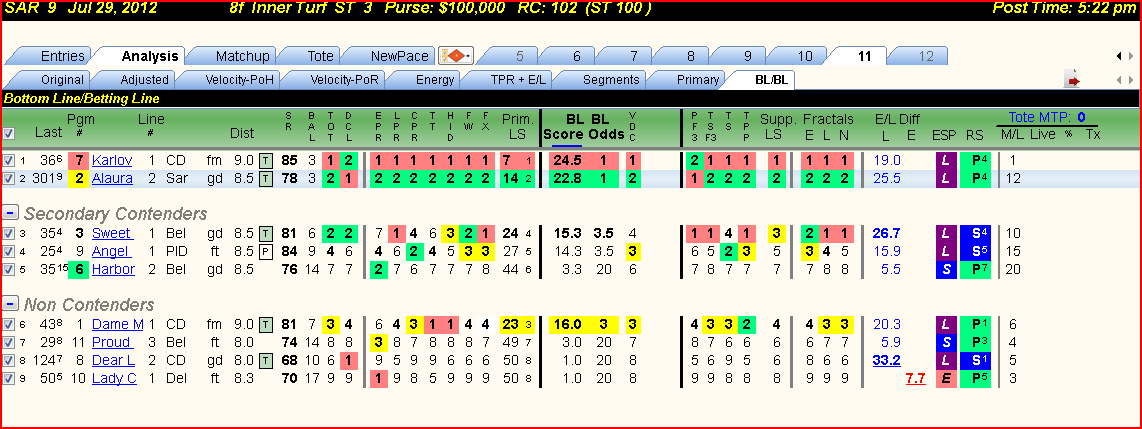This screenshot has width=1142, height=429.
Task: Click the T turf icon in Alaura row
Action: pyautogui.click(x=266, y=178)
